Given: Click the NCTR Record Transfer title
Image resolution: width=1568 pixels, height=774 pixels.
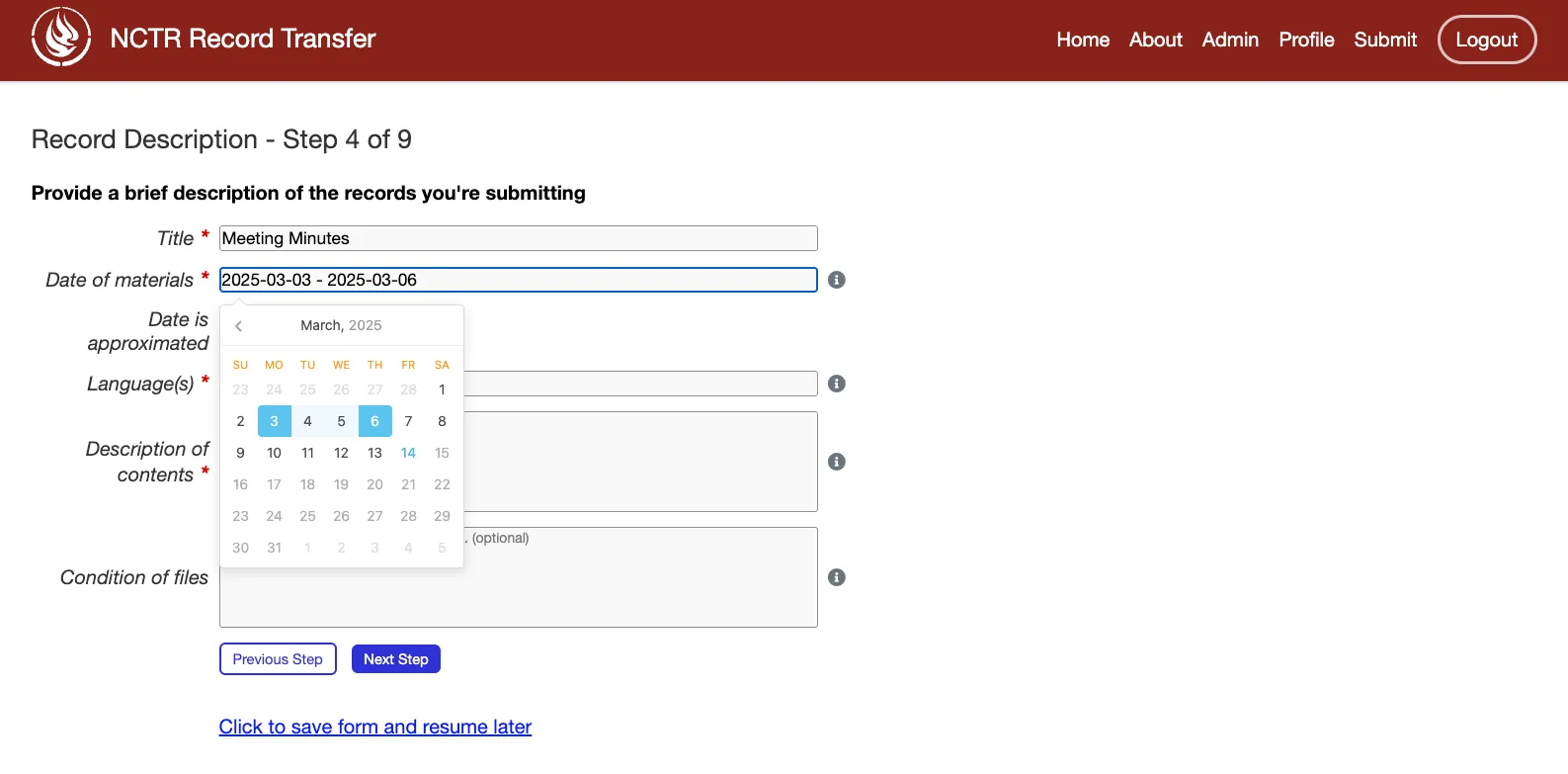Looking at the screenshot, I should [243, 39].
